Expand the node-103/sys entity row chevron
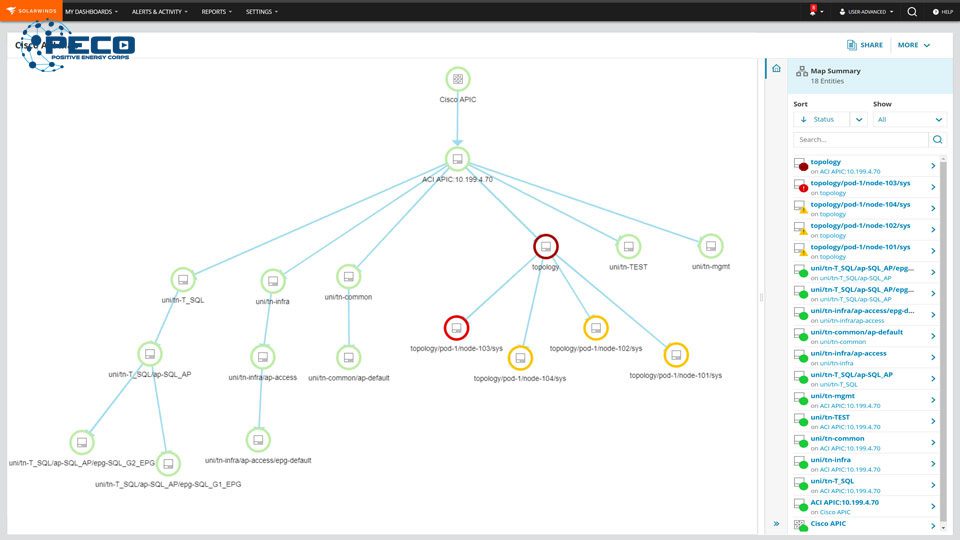 pyautogui.click(x=933, y=187)
